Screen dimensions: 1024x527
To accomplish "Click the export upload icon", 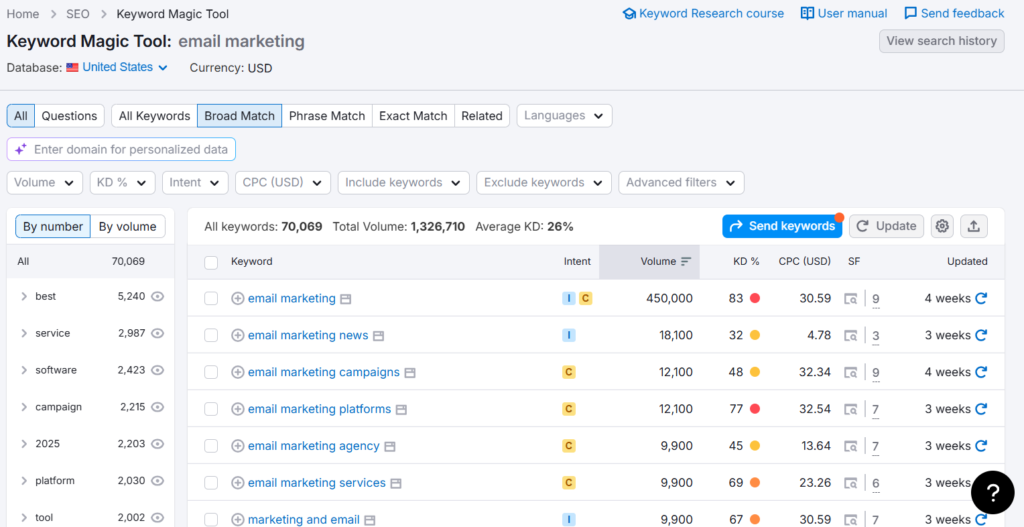I will [974, 226].
